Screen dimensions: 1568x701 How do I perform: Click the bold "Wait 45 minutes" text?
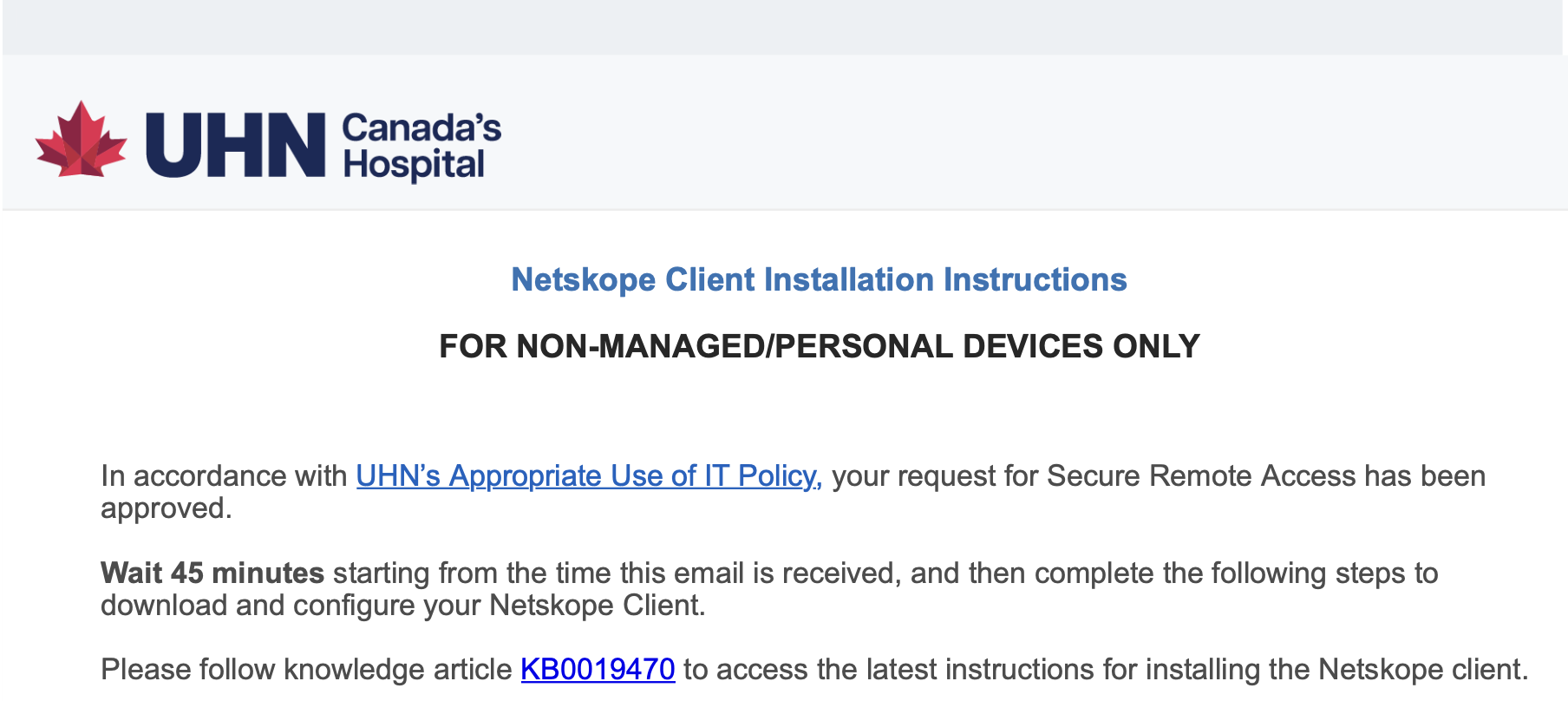[x=212, y=573]
